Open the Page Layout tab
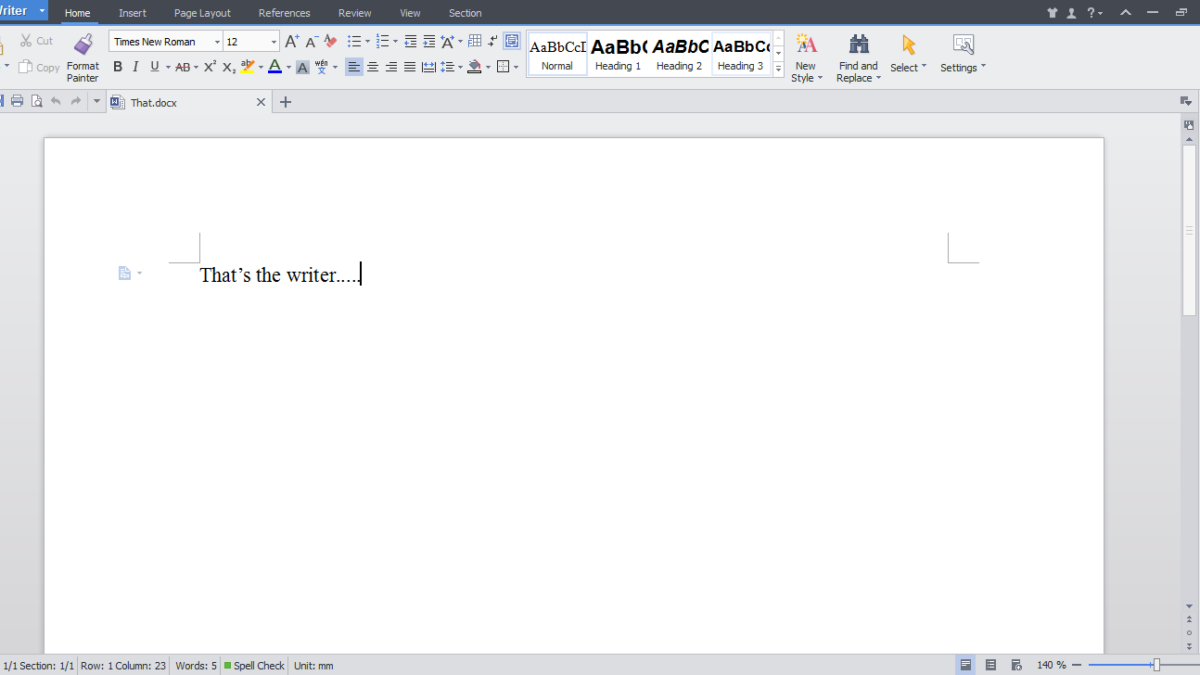Viewport: 1200px width, 675px height. pos(202,13)
